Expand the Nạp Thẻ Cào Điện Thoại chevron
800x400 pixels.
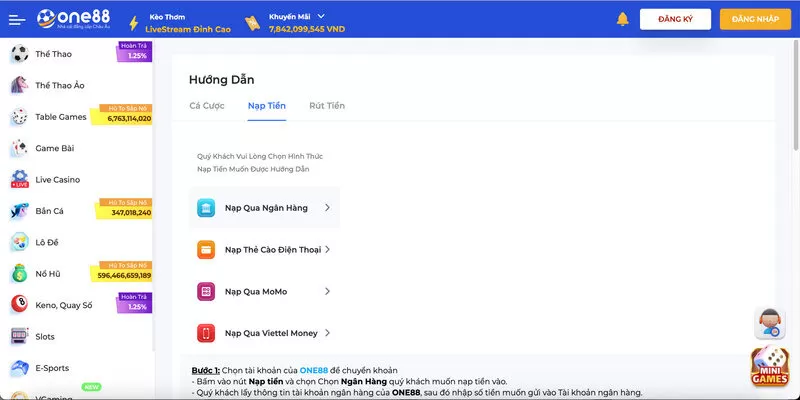(327, 250)
